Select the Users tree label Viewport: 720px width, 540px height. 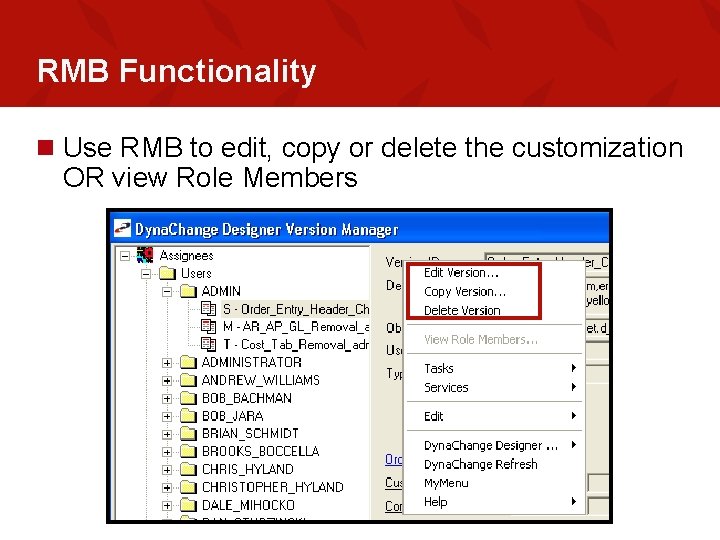tap(196, 274)
